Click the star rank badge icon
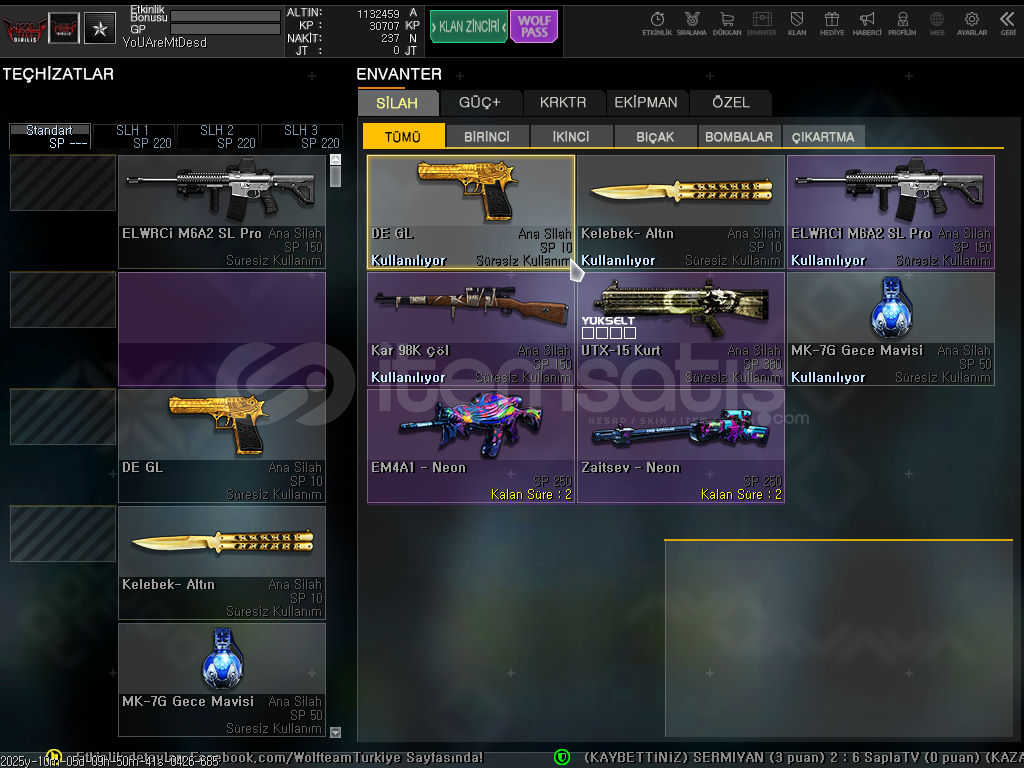This screenshot has height=768, width=1024. 99,27
